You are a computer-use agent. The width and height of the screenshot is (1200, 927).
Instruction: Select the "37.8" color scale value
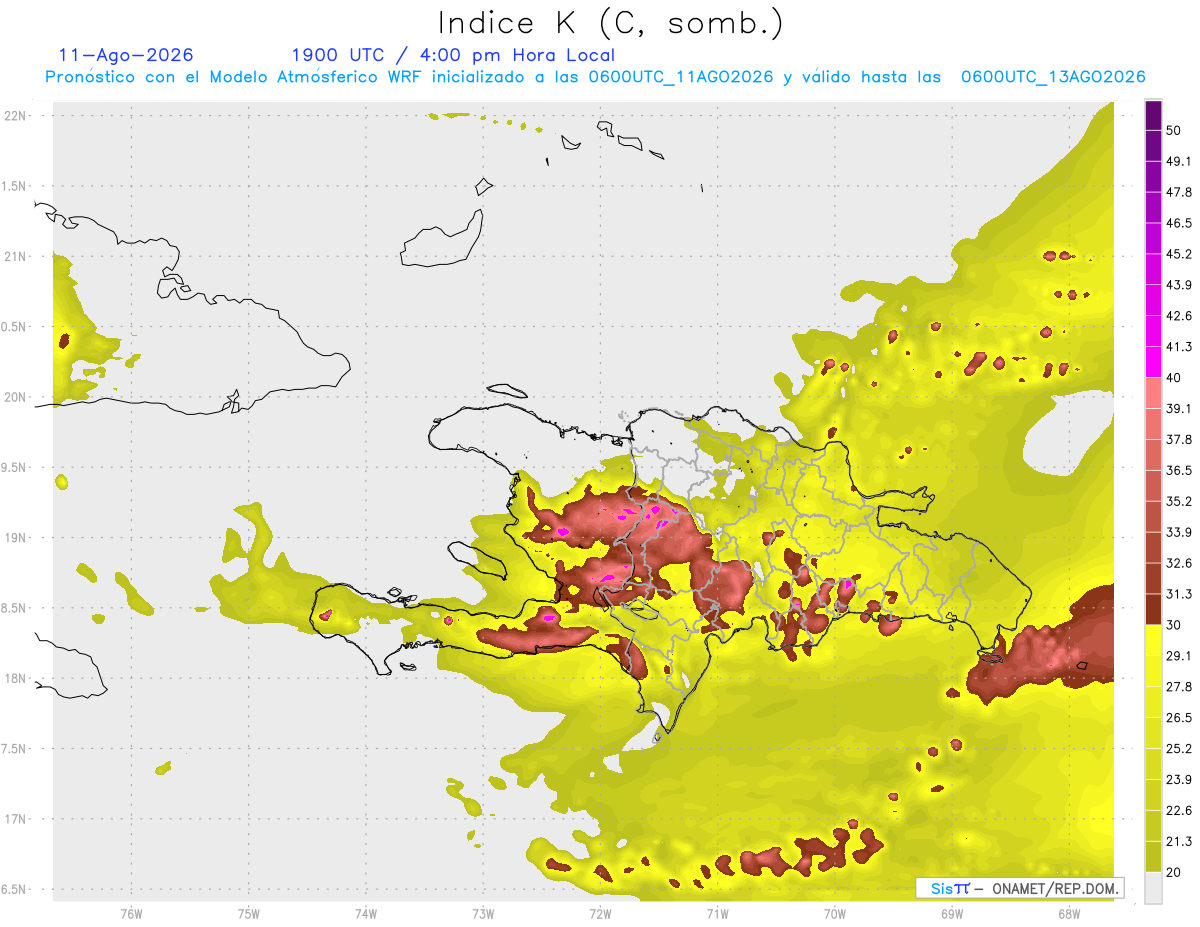click(1178, 439)
